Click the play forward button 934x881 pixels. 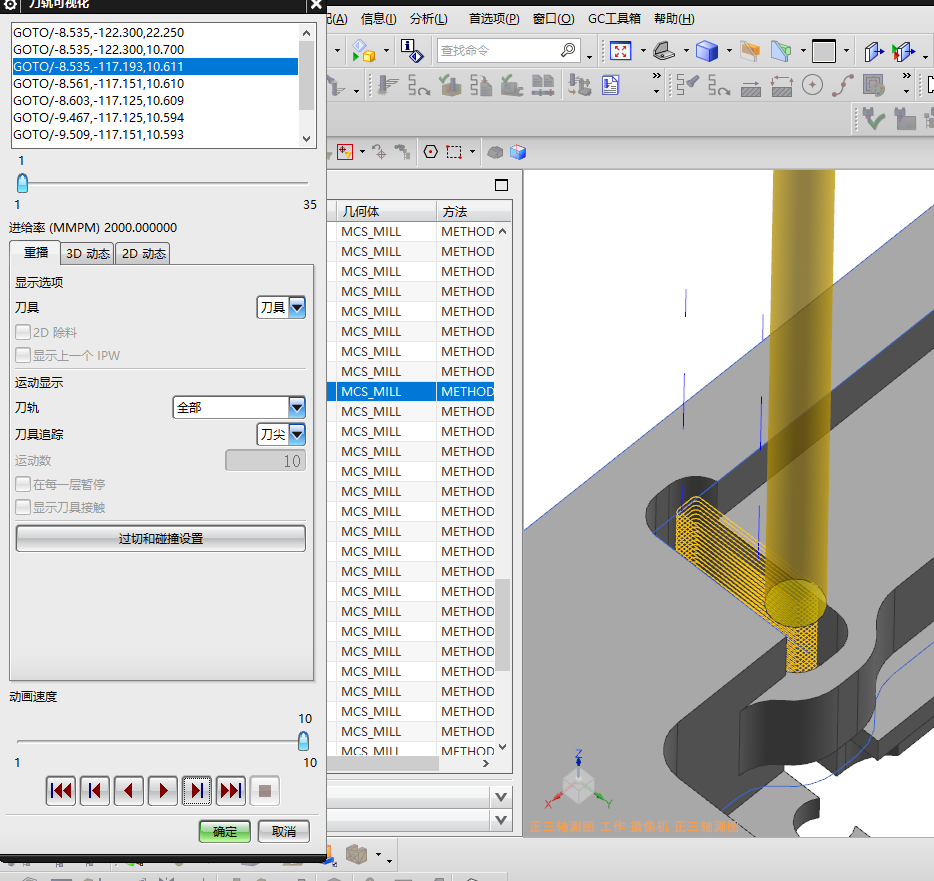tap(162, 791)
